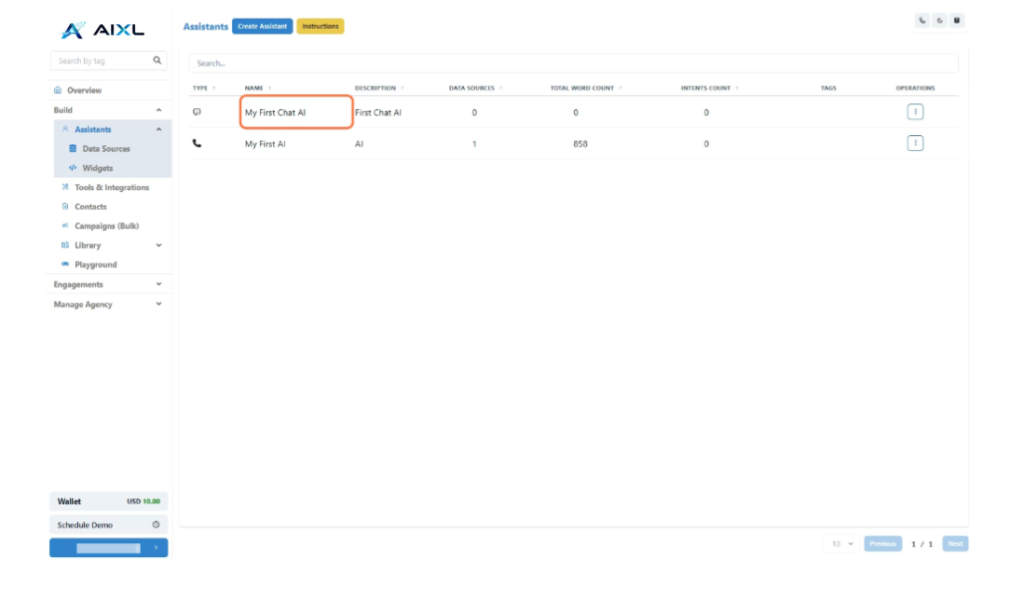
Task: Expand the Engagements section
Action: 158,284
